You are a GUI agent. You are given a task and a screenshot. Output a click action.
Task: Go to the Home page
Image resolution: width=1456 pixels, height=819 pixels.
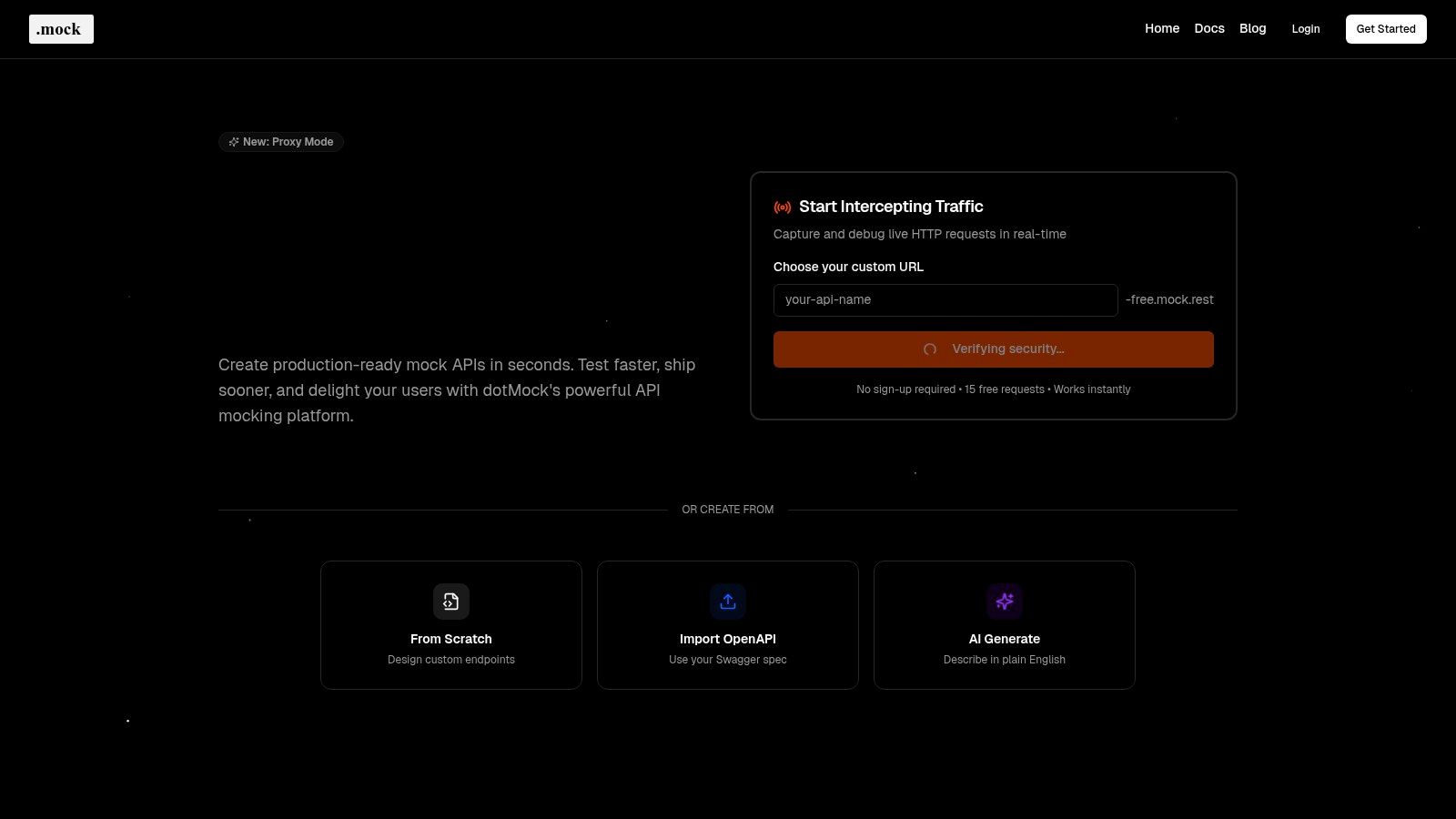coord(1161,28)
